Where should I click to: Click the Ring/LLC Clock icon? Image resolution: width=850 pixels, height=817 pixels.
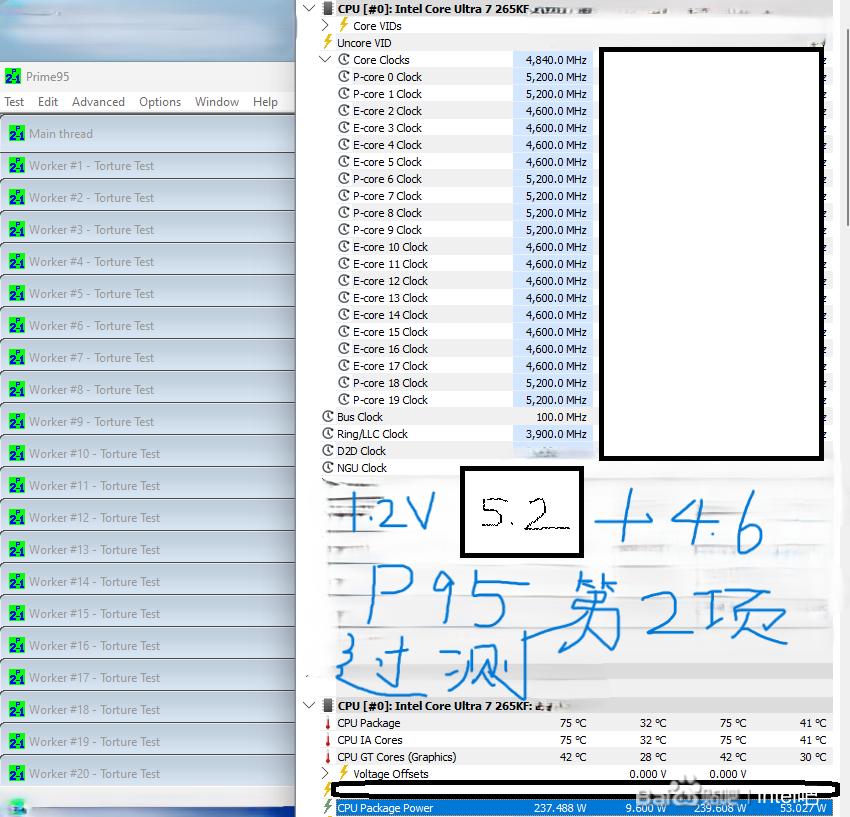[x=327, y=433]
